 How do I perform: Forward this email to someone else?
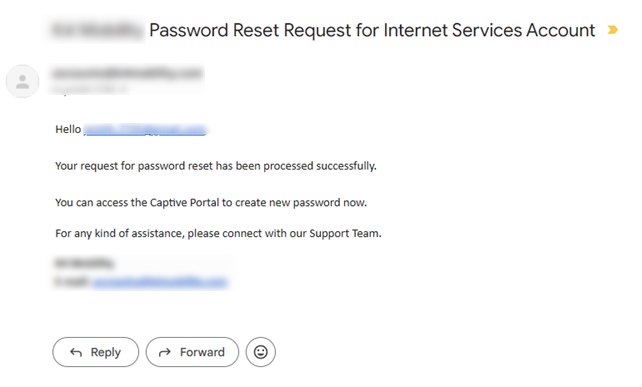(192, 352)
